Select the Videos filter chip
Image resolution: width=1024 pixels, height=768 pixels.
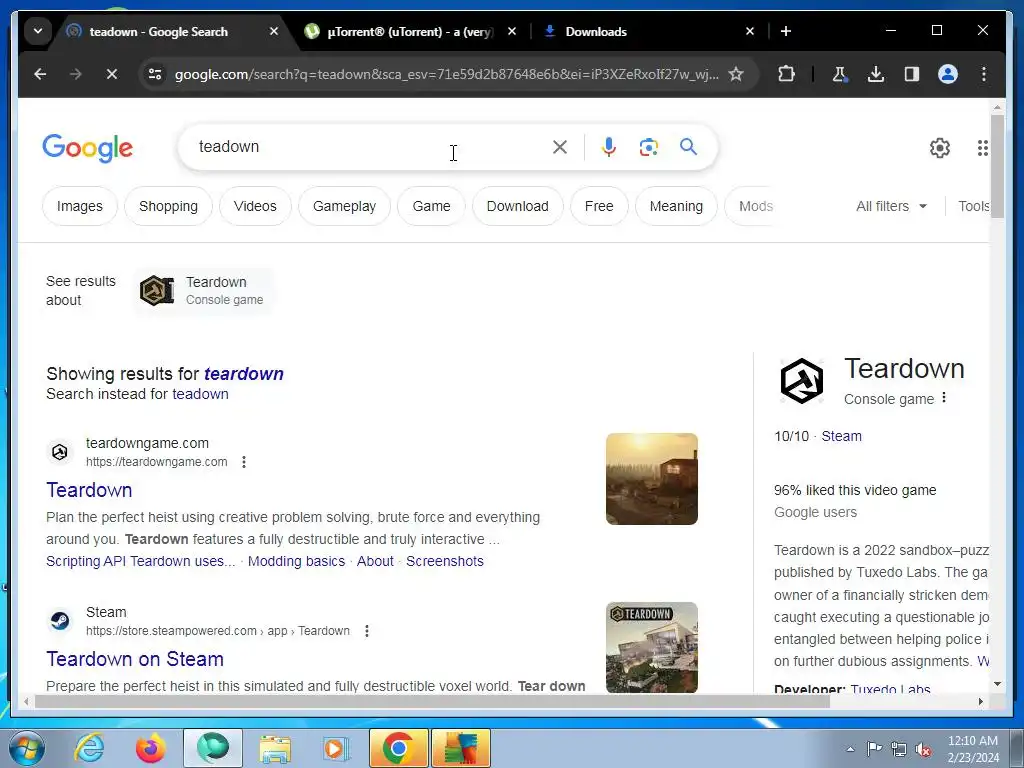click(255, 206)
